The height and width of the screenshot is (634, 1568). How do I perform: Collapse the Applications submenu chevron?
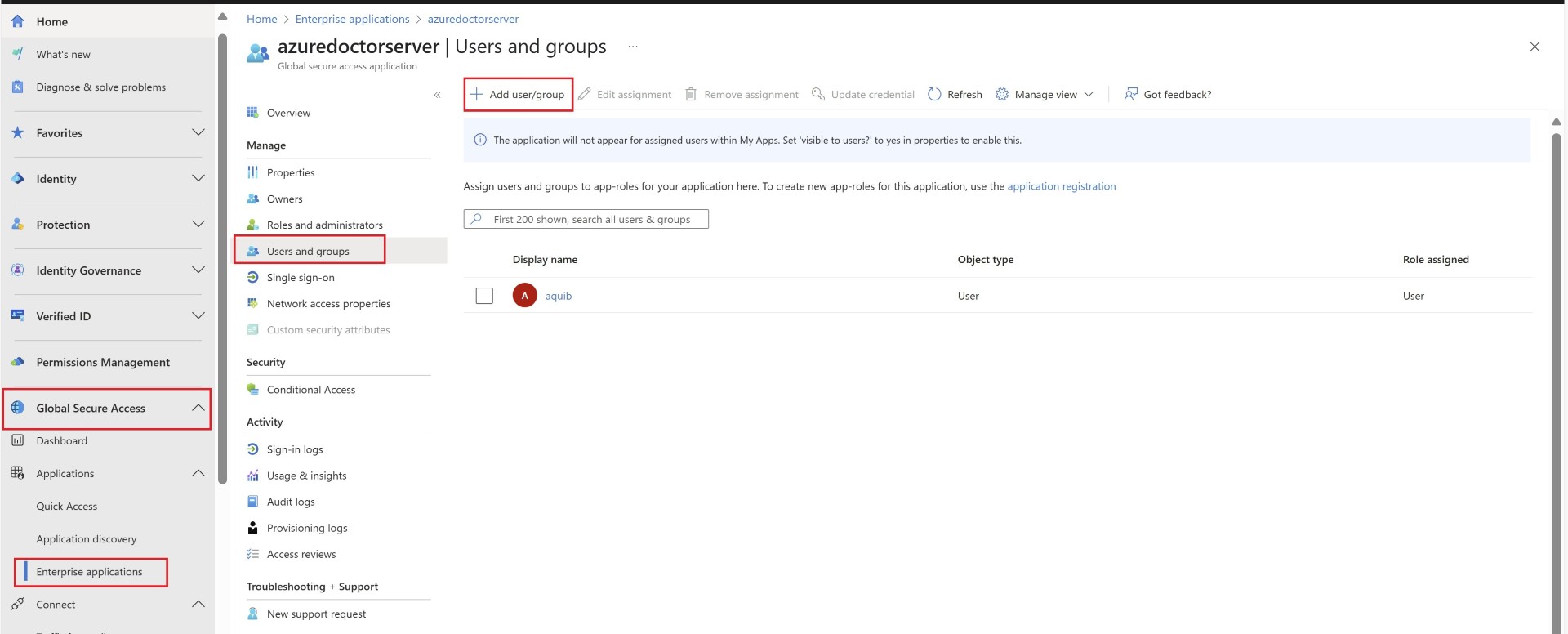(198, 473)
